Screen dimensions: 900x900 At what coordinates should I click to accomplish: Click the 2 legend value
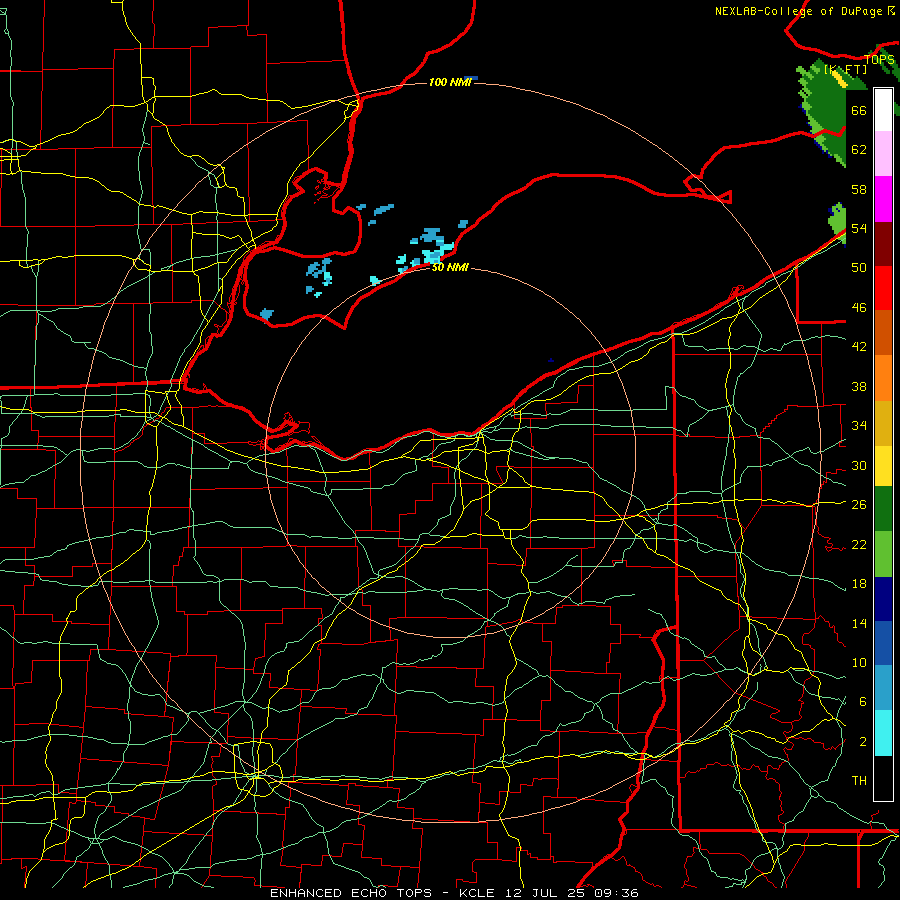pos(862,742)
